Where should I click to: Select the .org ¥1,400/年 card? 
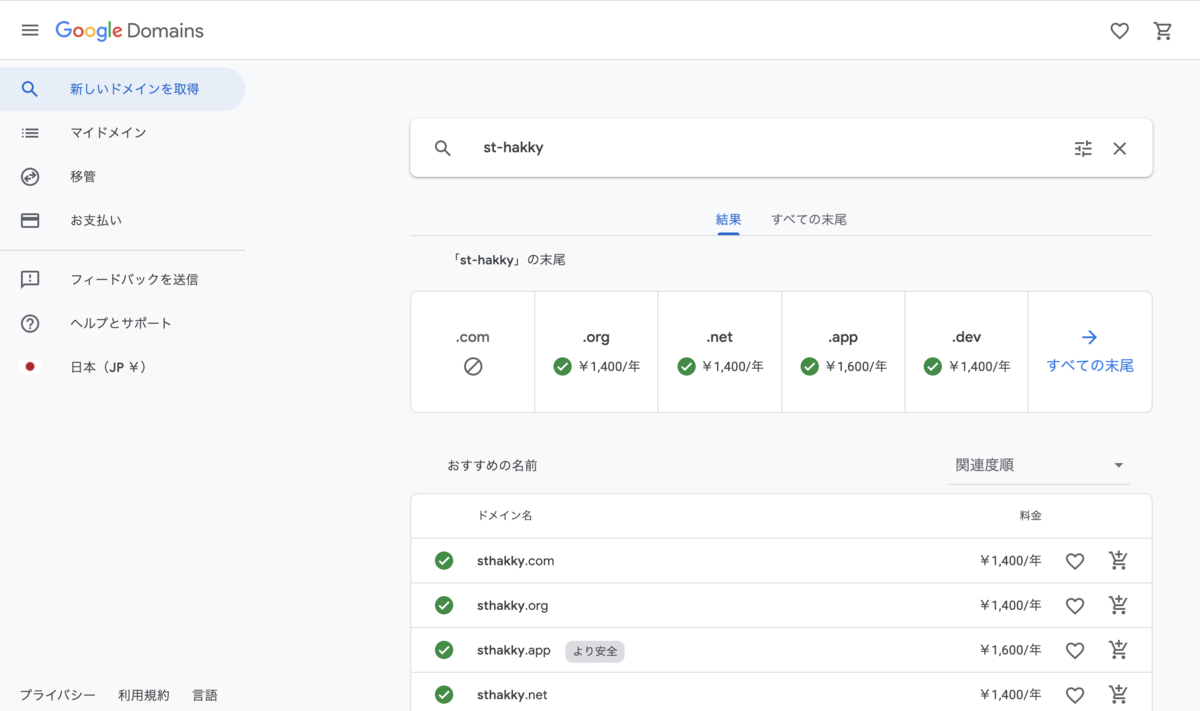(x=596, y=352)
